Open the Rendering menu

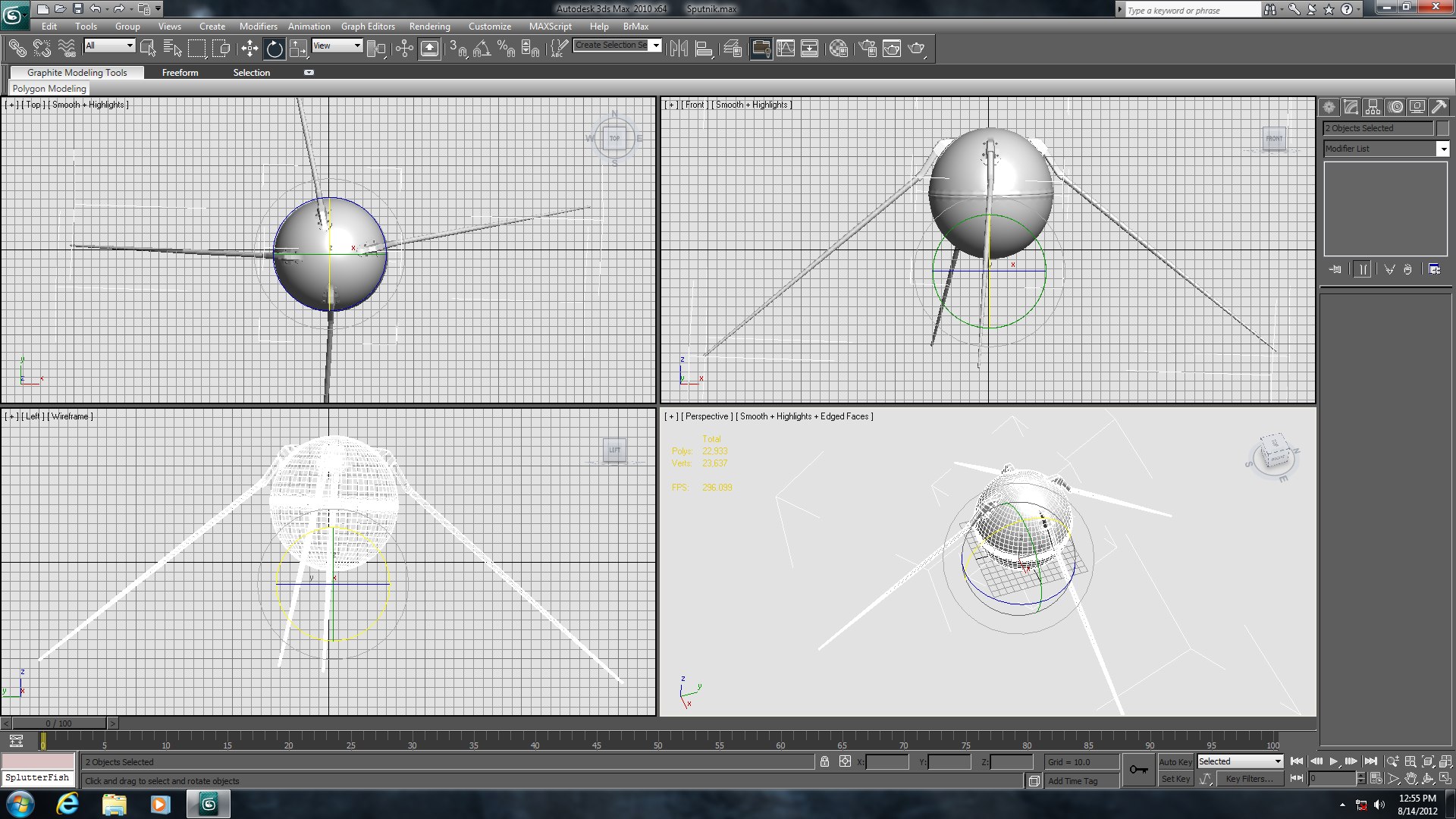429,26
